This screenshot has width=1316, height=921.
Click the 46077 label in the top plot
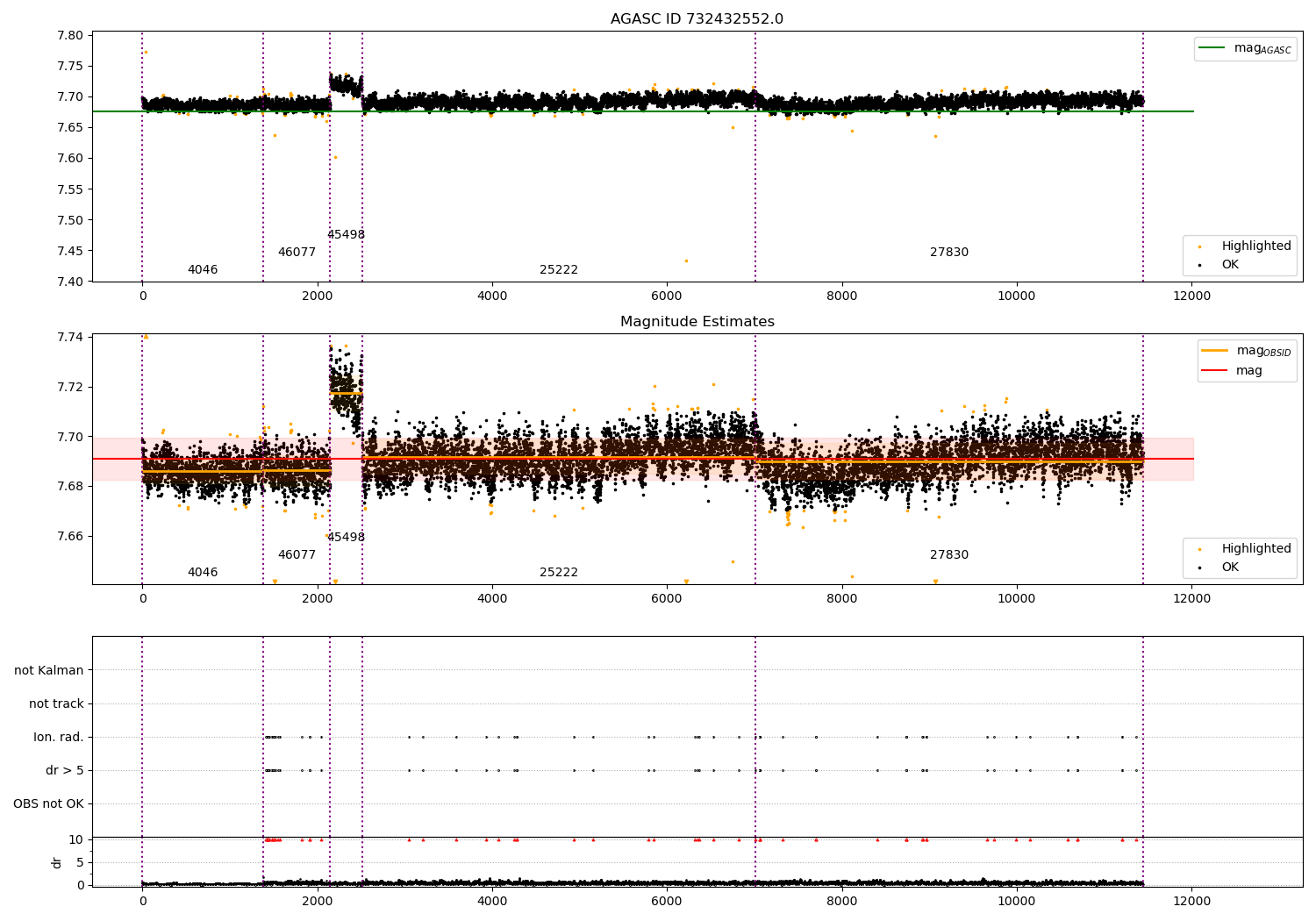(297, 253)
